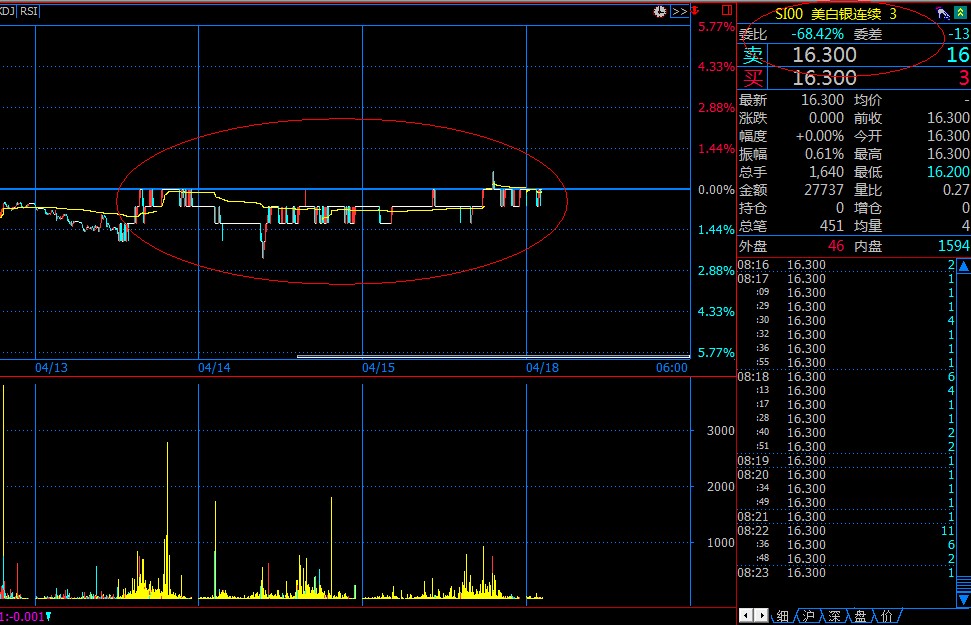Switch to the RSI indicator tab
This screenshot has height=625, width=971.
29,11
